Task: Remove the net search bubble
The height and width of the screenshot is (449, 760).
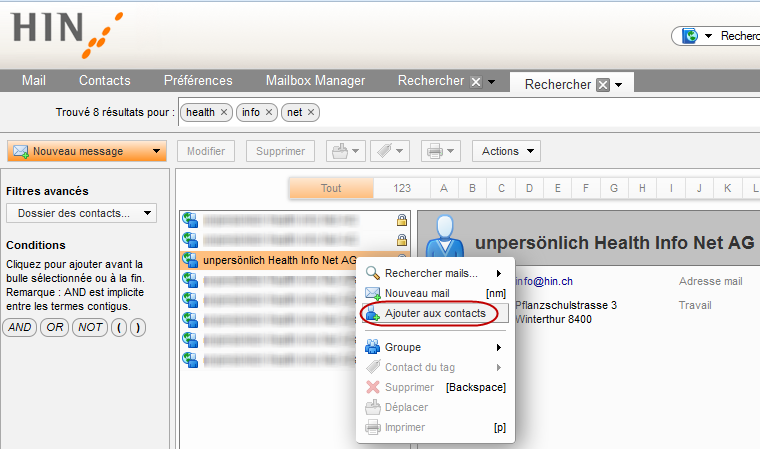Action: tap(311, 112)
